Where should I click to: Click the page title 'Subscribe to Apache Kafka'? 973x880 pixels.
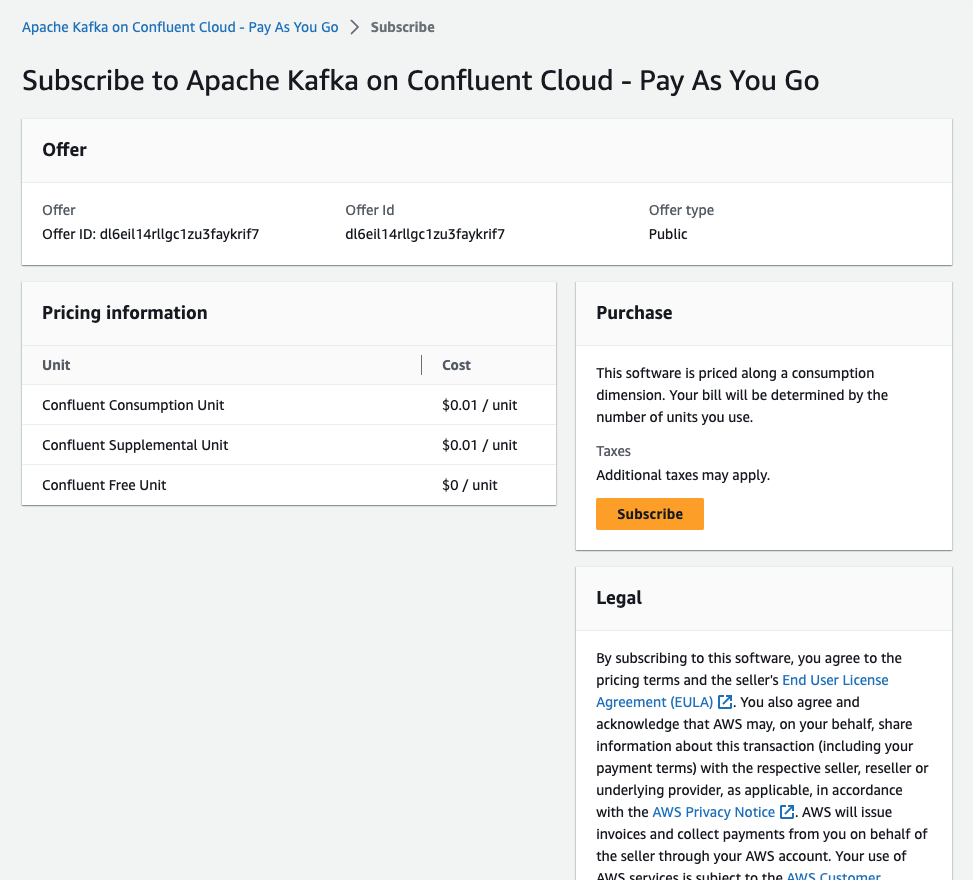click(421, 81)
